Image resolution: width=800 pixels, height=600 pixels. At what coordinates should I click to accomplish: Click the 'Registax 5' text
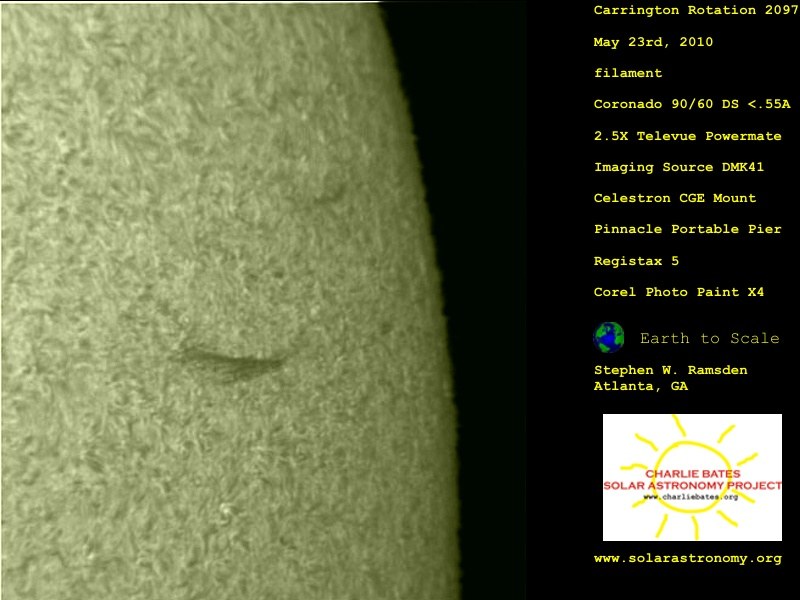[x=636, y=261]
